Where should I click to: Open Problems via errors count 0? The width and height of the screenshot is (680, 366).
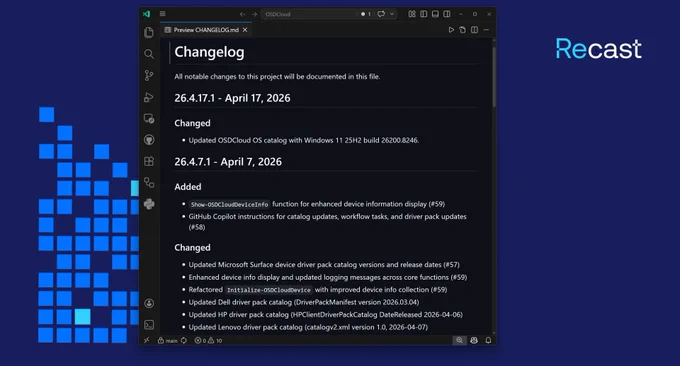200,340
